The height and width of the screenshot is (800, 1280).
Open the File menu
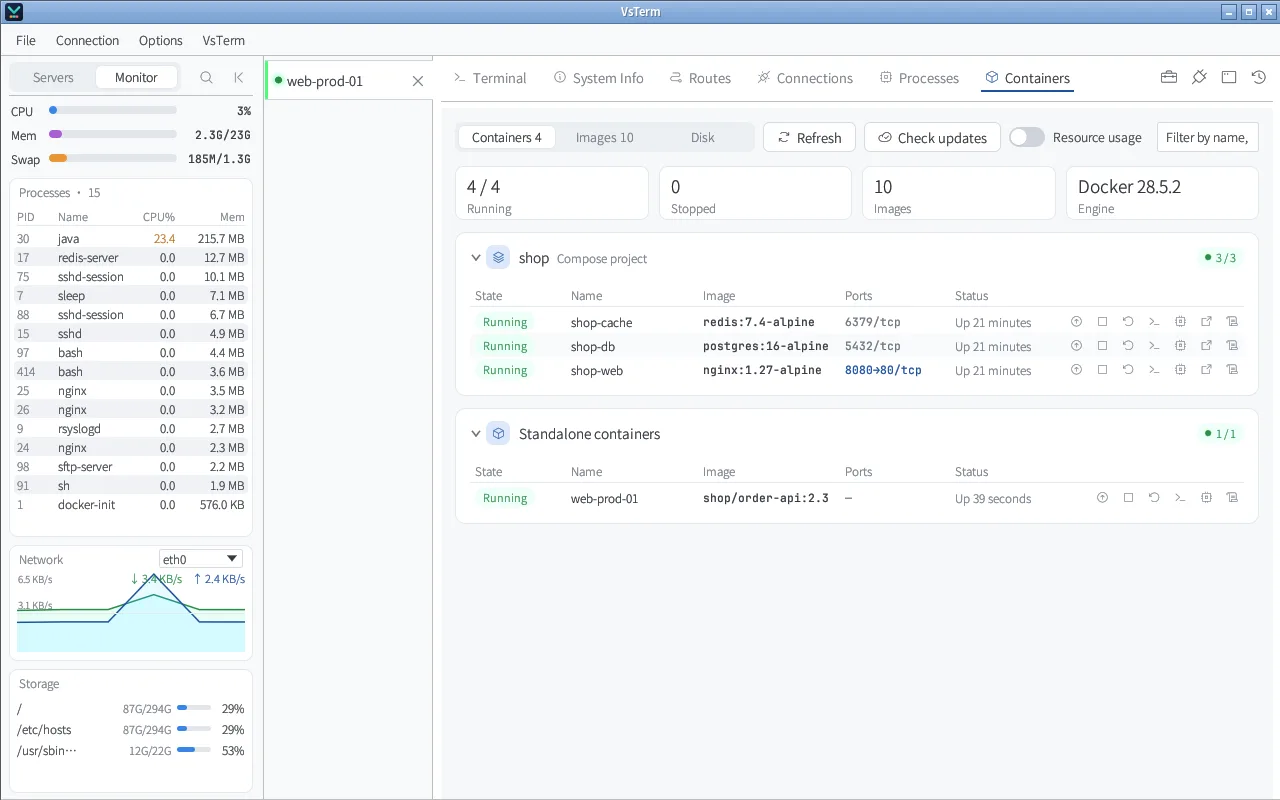coord(26,40)
